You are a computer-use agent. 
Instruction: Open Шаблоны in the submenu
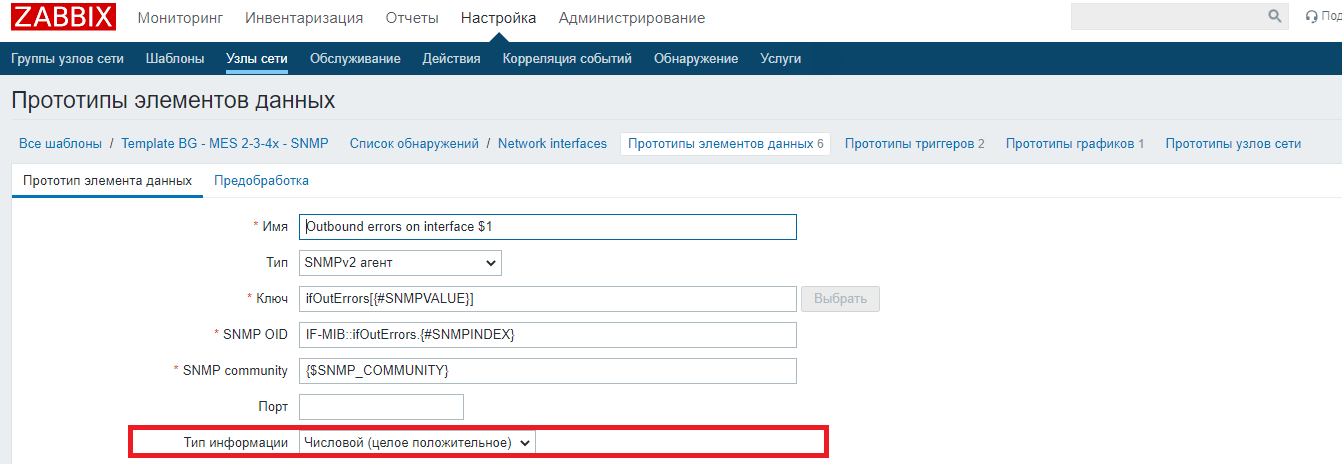click(x=175, y=59)
